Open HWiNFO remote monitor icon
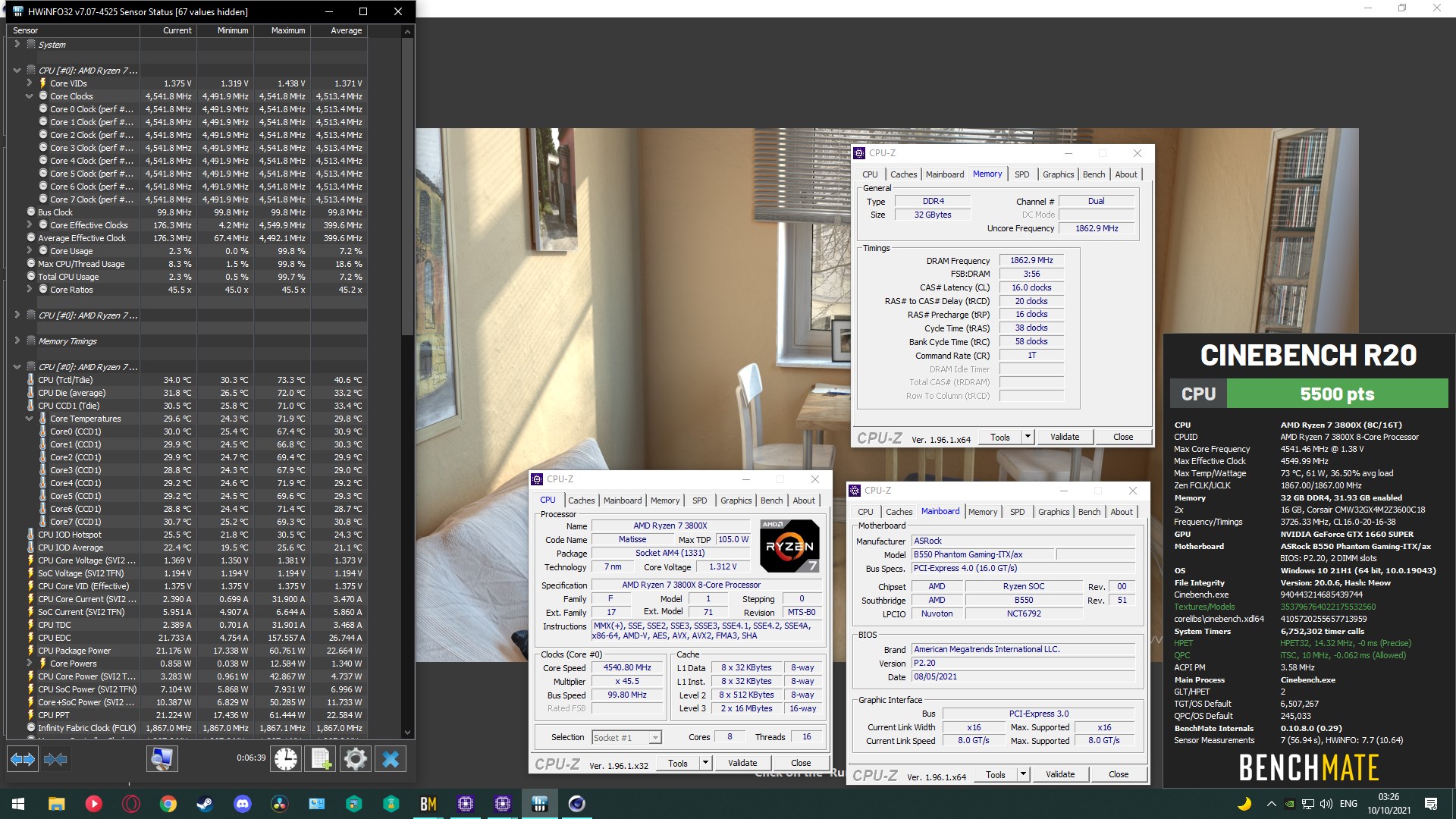 (162, 759)
